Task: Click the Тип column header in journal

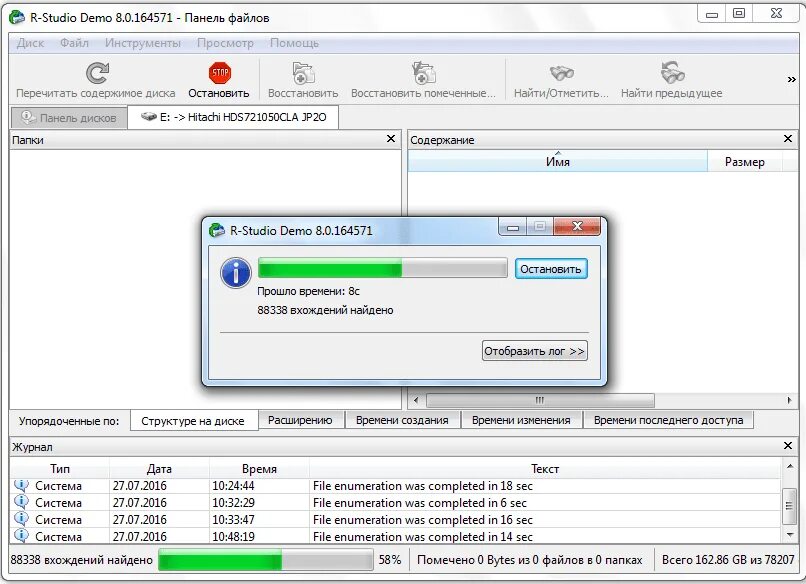Action: point(60,468)
